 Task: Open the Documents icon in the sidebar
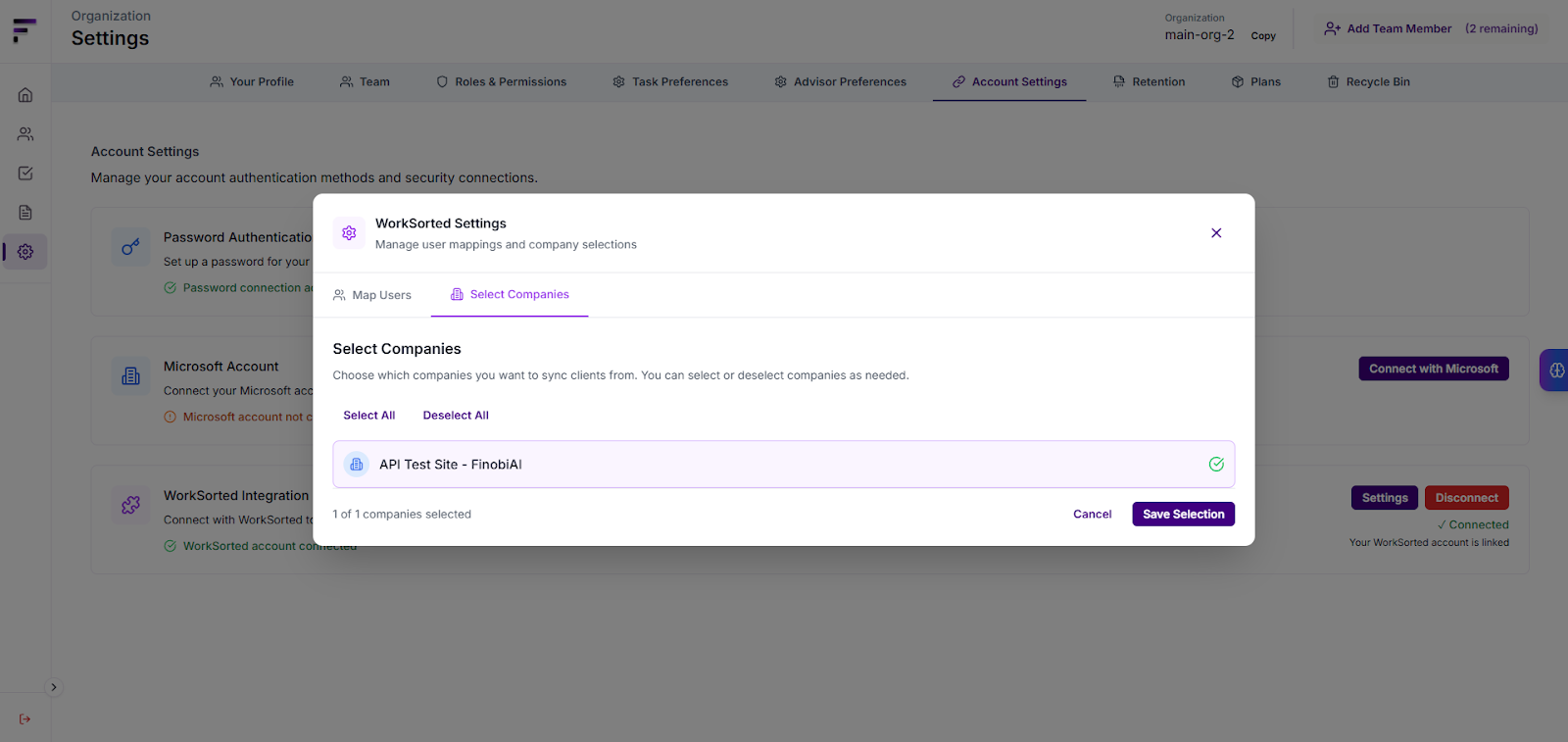pos(25,213)
